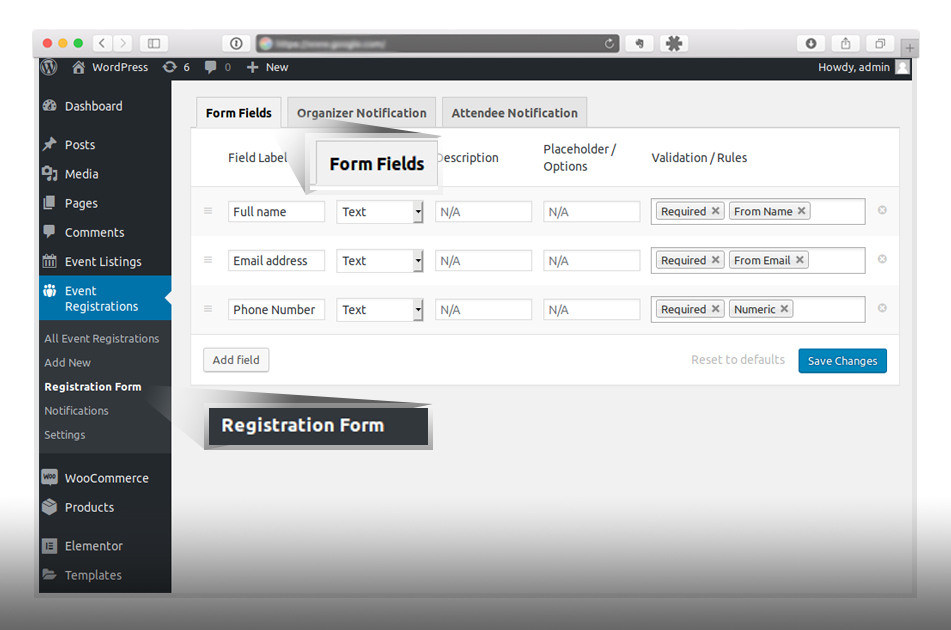Open the type dropdown for Email address
The image size is (951, 630).
point(380,261)
